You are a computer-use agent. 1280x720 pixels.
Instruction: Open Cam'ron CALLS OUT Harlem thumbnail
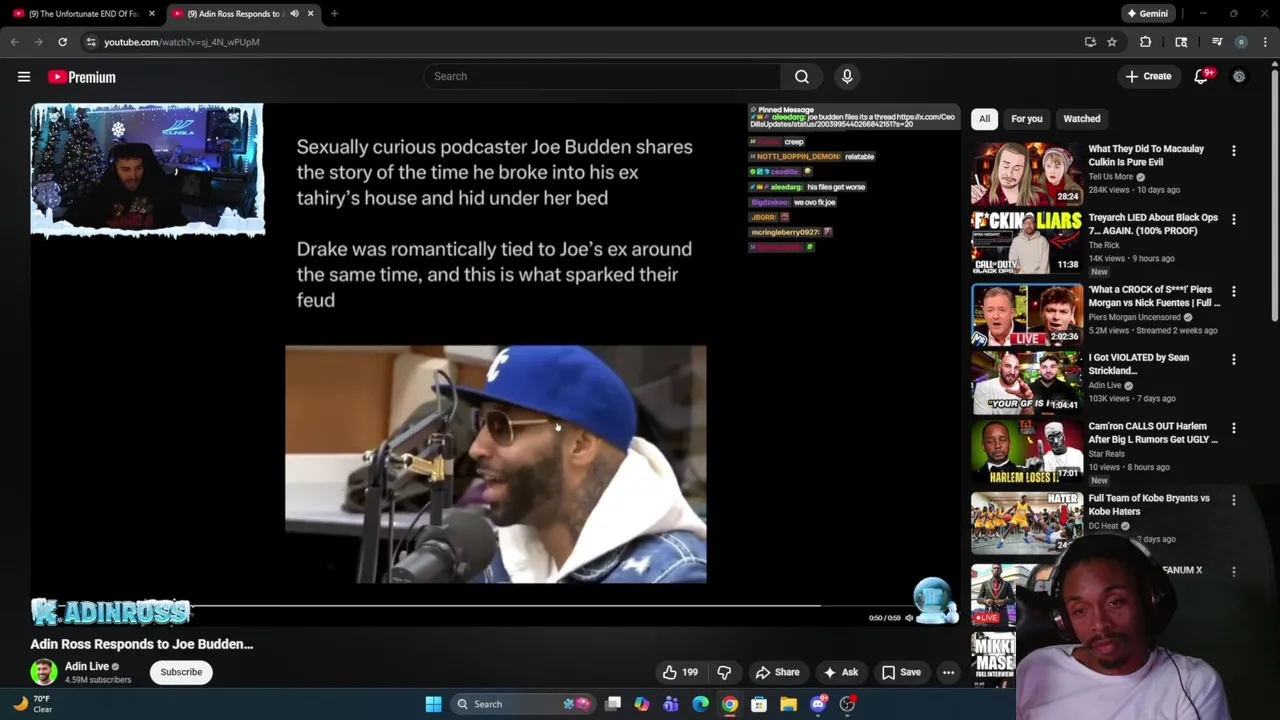coord(1026,450)
